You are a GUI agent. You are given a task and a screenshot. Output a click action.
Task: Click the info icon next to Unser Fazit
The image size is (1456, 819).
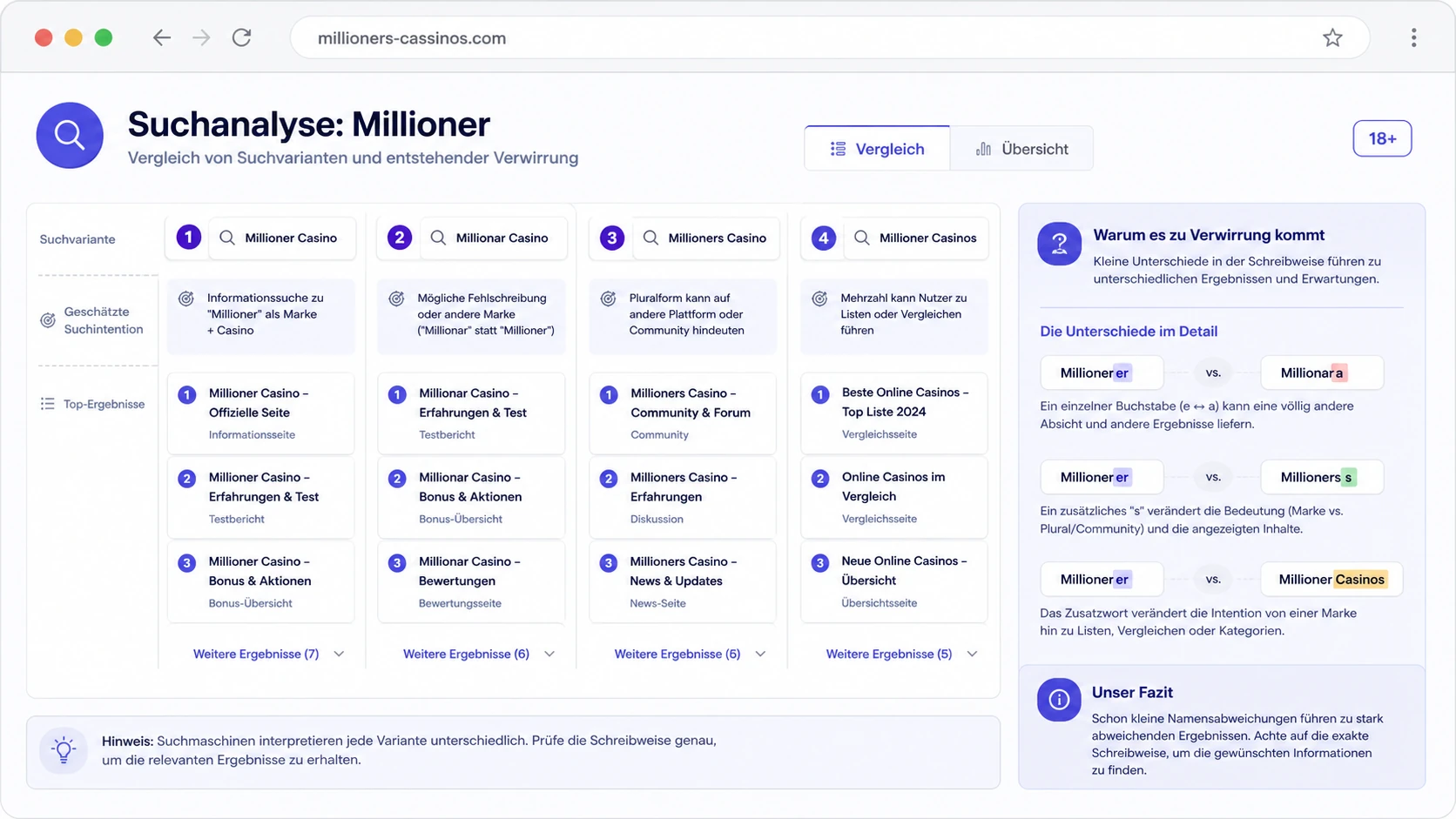pyautogui.click(x=1059, y=700)
